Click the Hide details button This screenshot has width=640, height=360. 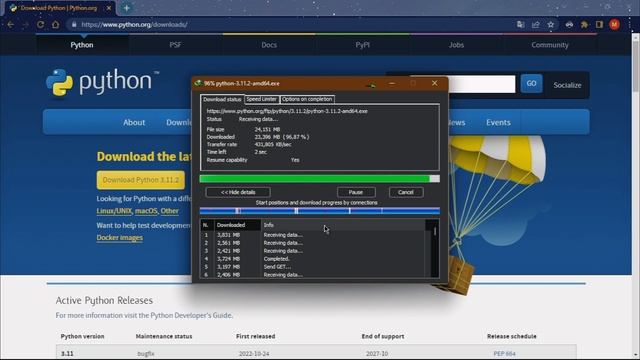238,192
